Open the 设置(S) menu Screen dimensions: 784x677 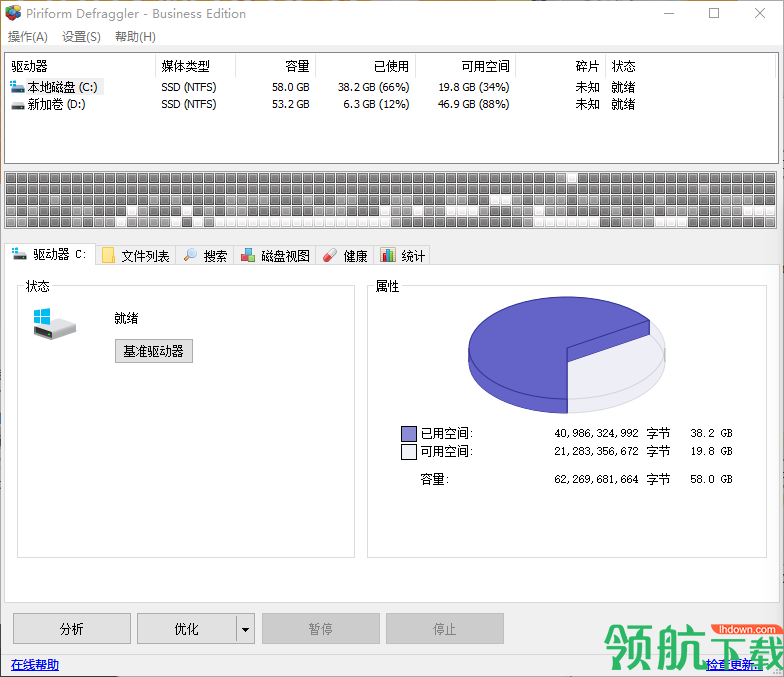pos(81,37)
